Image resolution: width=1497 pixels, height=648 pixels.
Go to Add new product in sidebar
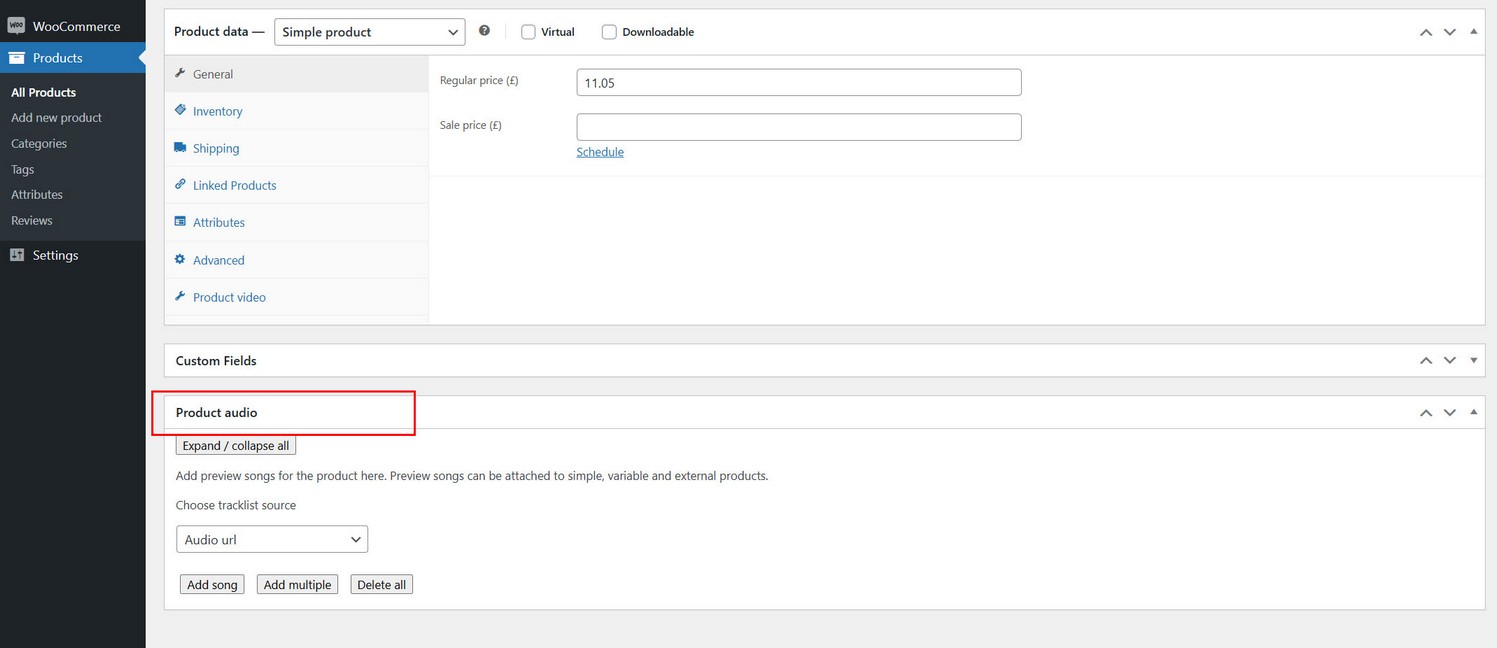click(x=56, y=118)
